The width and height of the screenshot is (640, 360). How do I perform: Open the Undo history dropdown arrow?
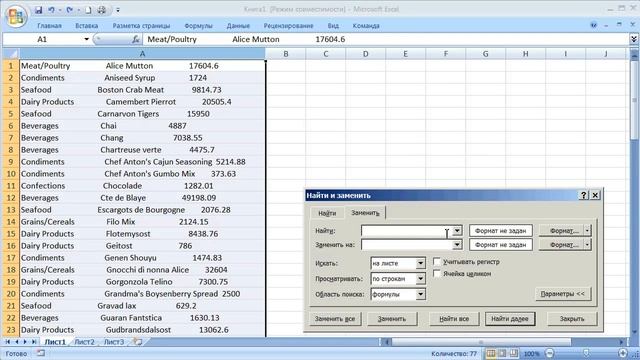click(x=60, y=10)
